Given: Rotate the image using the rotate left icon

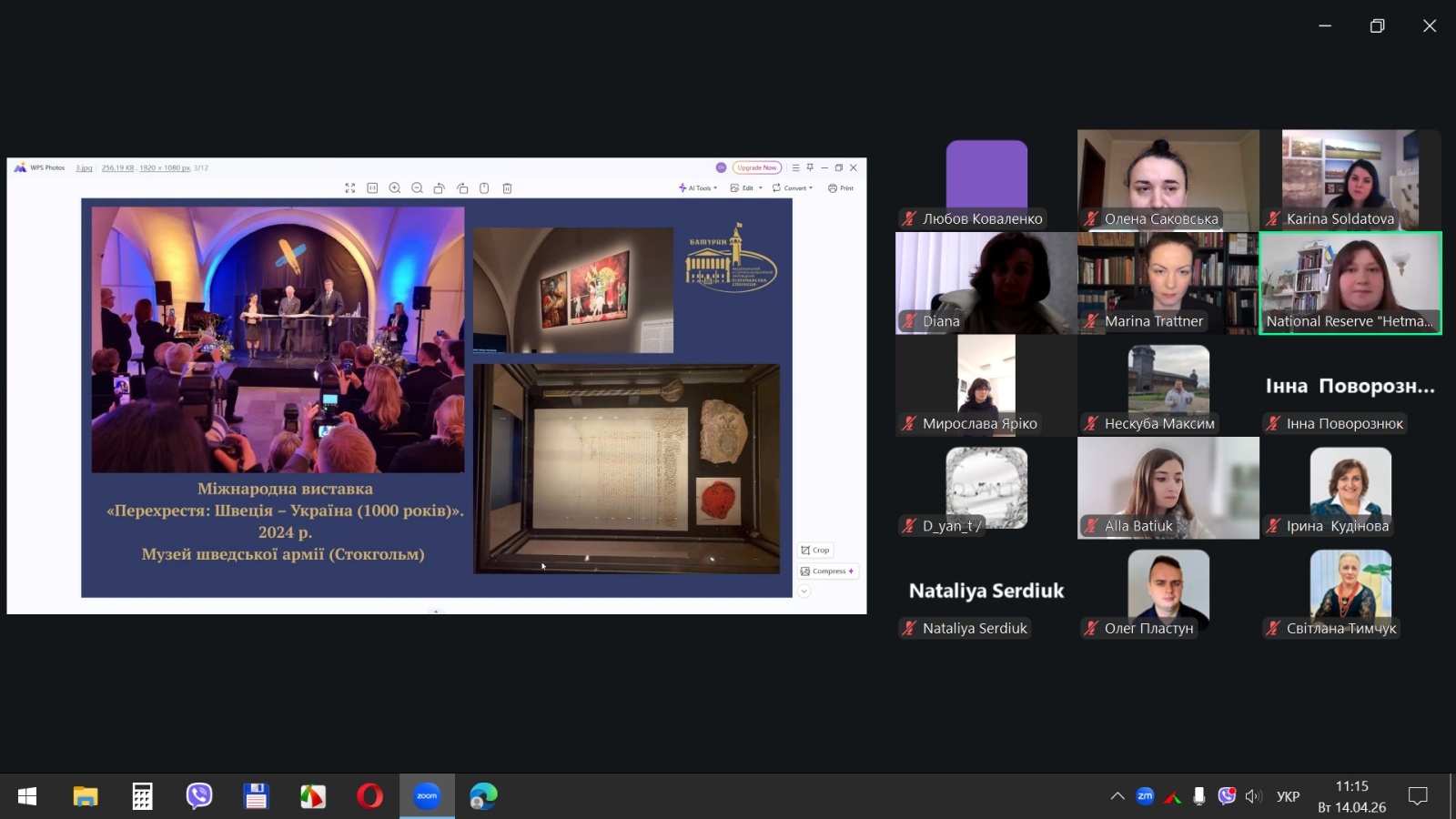Looking at the screenshot, I should [x=440, y=188].
